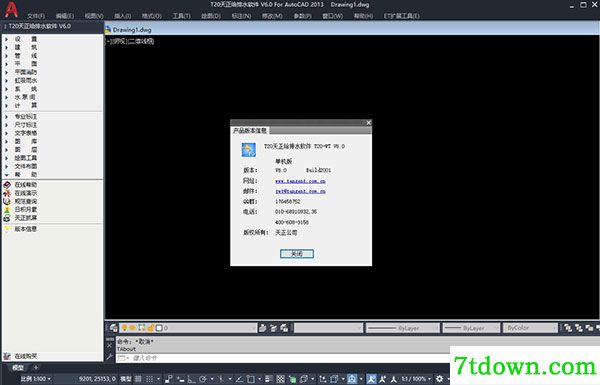Image resolution: width=600 pixels, height=385 pixels.
Task: Toggle the grid display in the status bar
Action: [x=138, y=379]
